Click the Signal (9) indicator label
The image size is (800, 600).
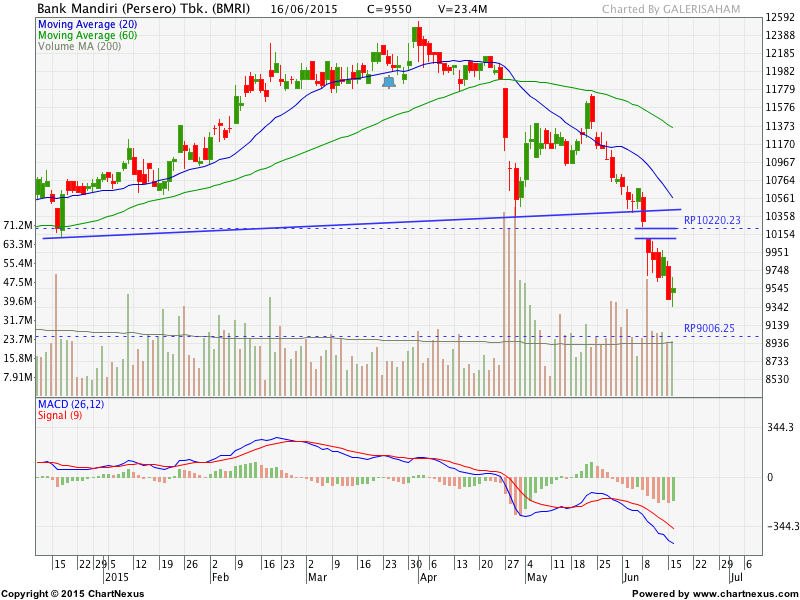(61, 415)
